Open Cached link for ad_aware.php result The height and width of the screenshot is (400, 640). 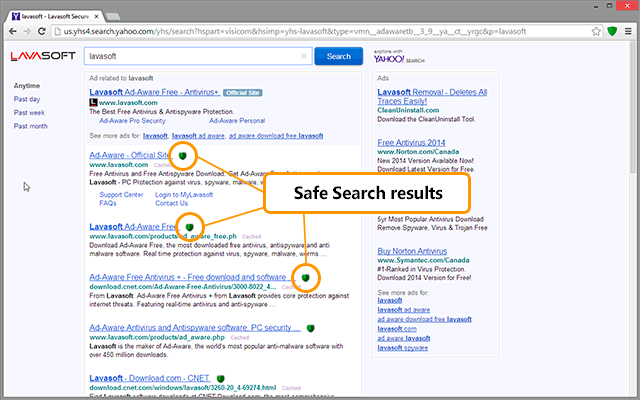point(240,338)
